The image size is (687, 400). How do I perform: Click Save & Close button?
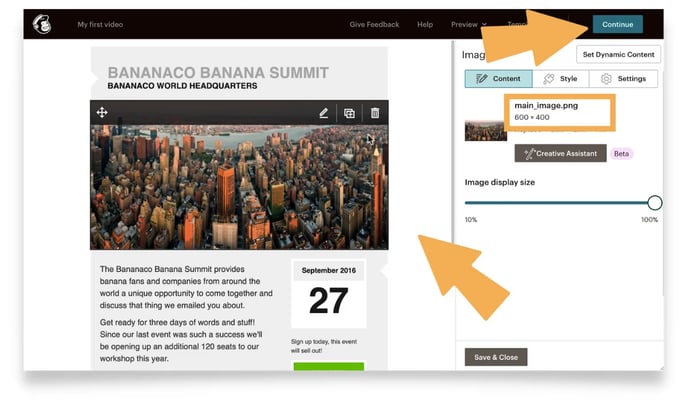(496, 357)
